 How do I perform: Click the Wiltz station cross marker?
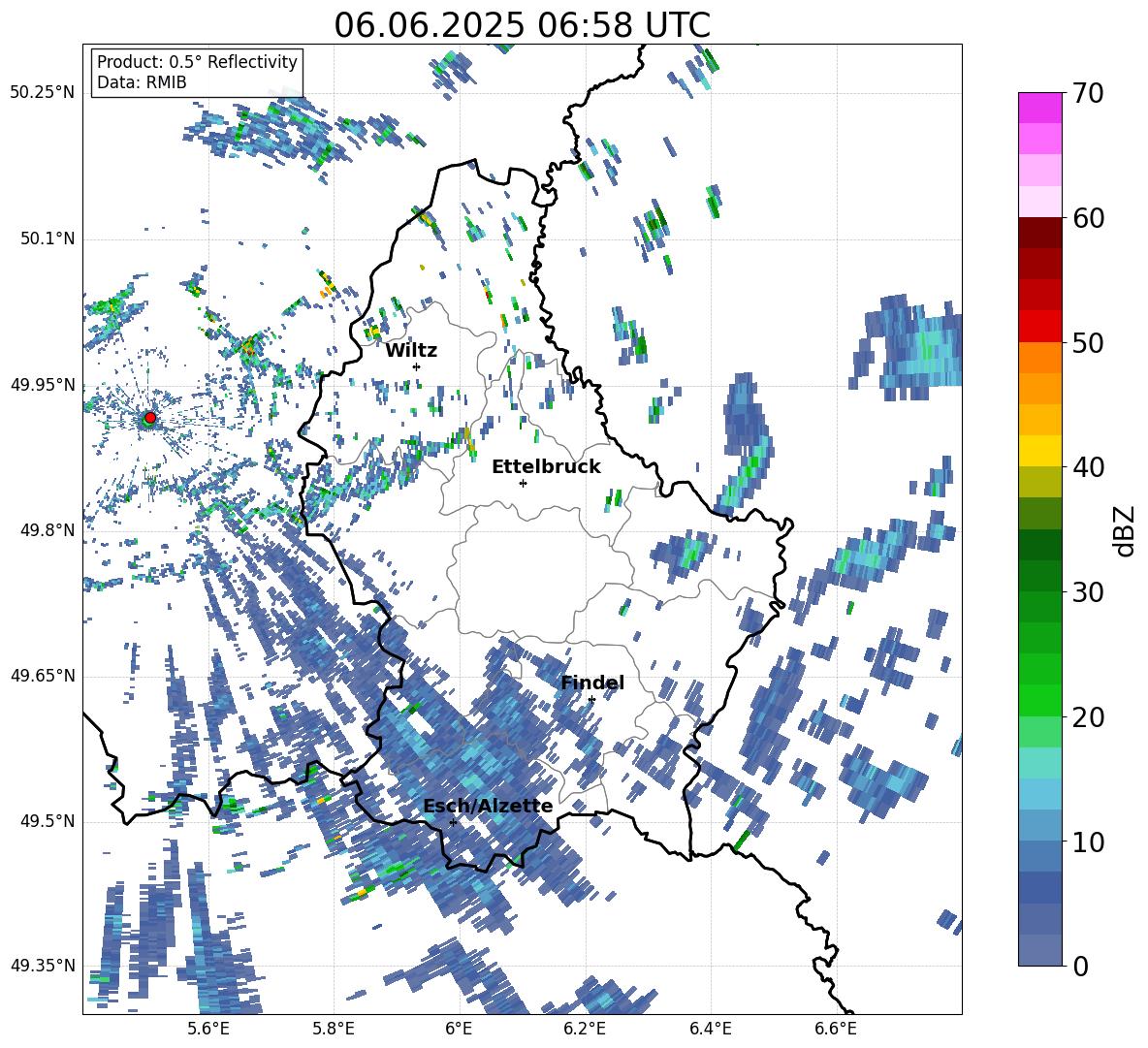coord(417,366)
